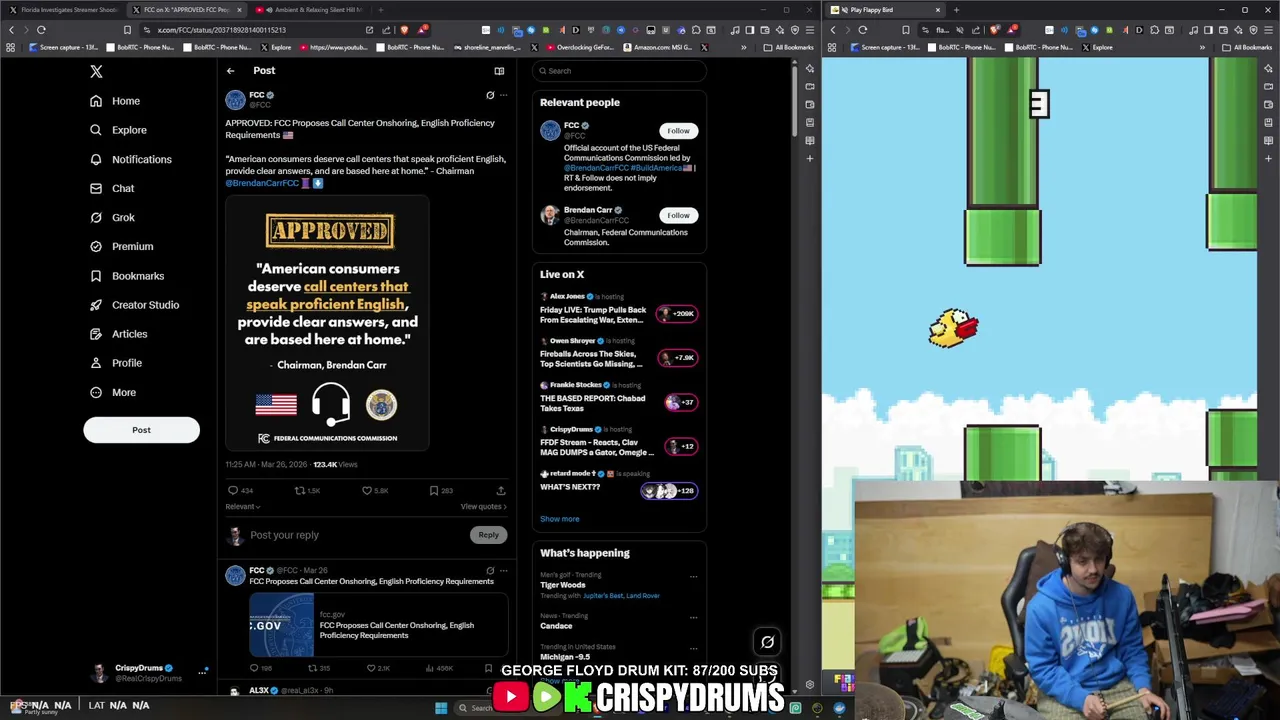Open Amazon.com MSI bookmark
Screen dimensions: 1280x720
click(x=660, y=47)
